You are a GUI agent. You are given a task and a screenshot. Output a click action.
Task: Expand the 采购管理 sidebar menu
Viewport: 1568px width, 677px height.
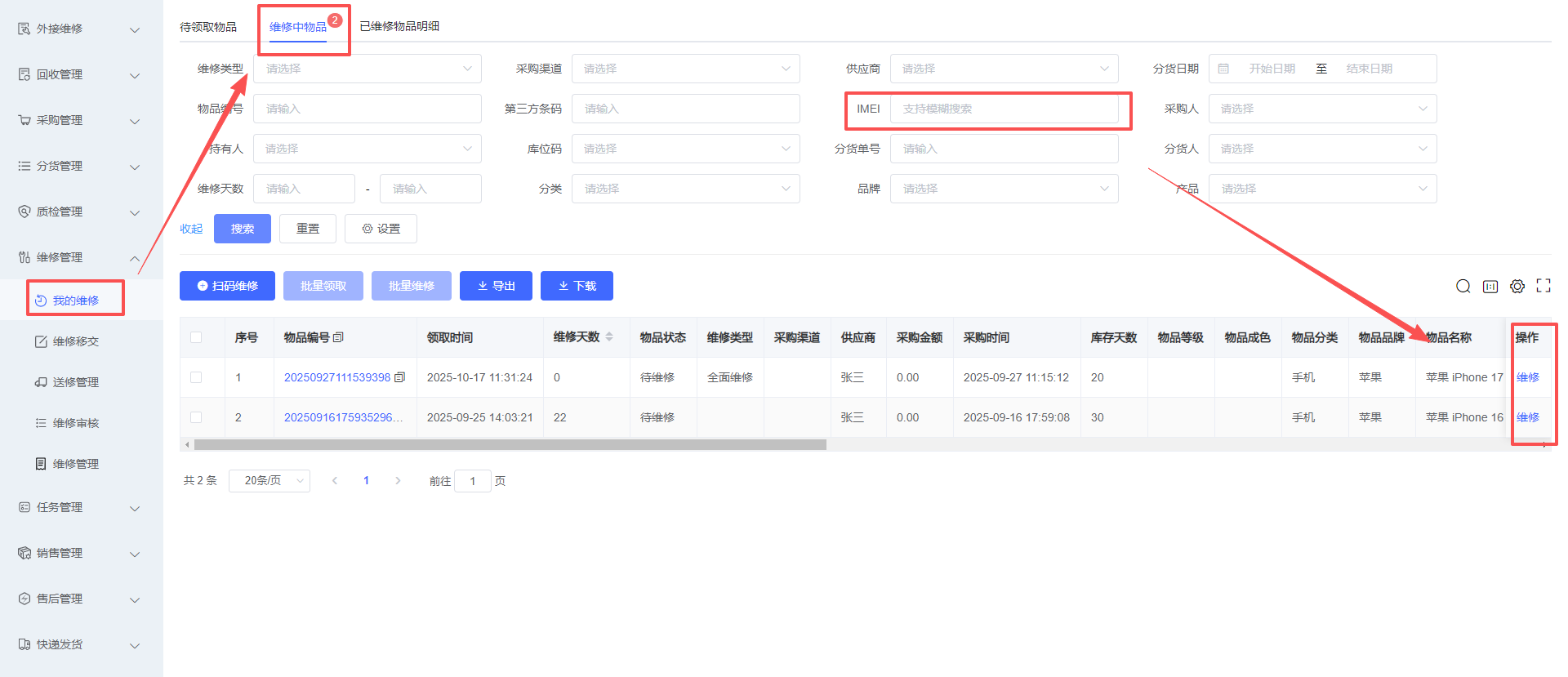tap(80, 120)
